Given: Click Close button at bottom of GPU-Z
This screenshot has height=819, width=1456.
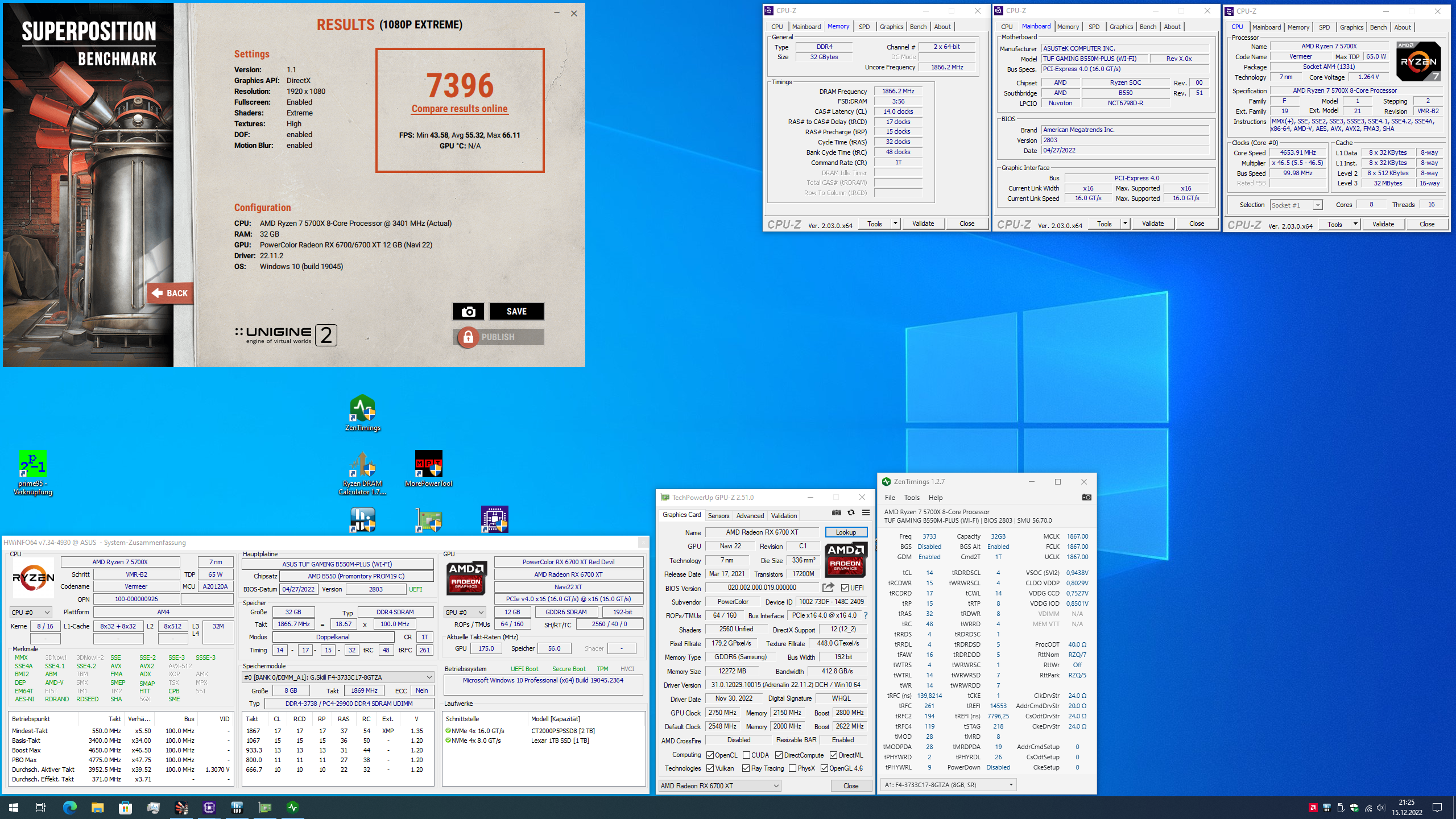Looking at the screenshot, I should [x=851, y=785].
